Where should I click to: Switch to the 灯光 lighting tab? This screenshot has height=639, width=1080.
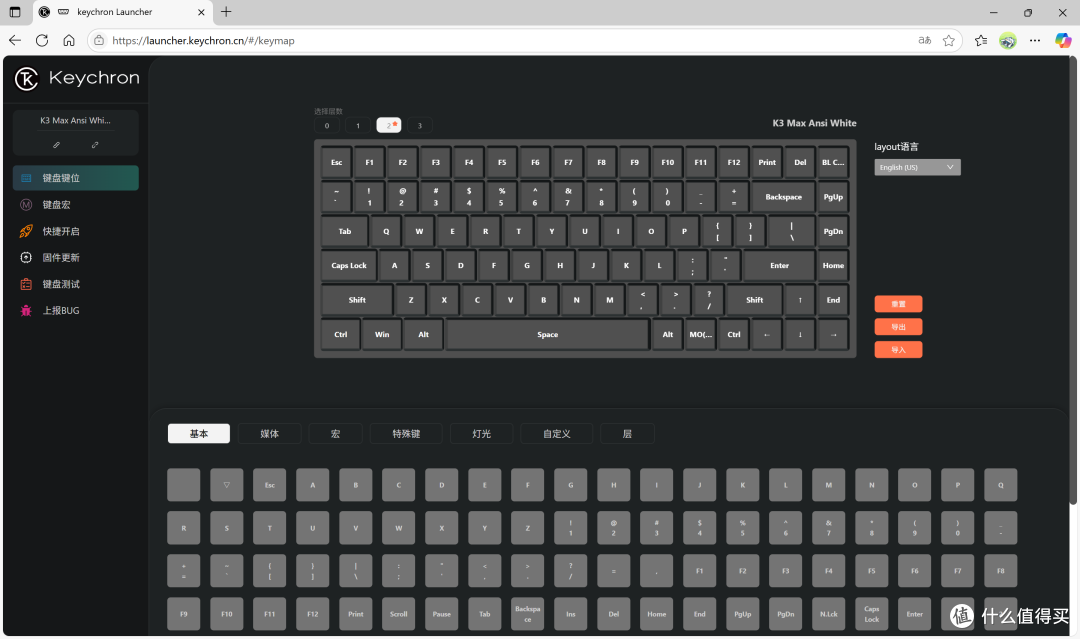click(481, 434)
